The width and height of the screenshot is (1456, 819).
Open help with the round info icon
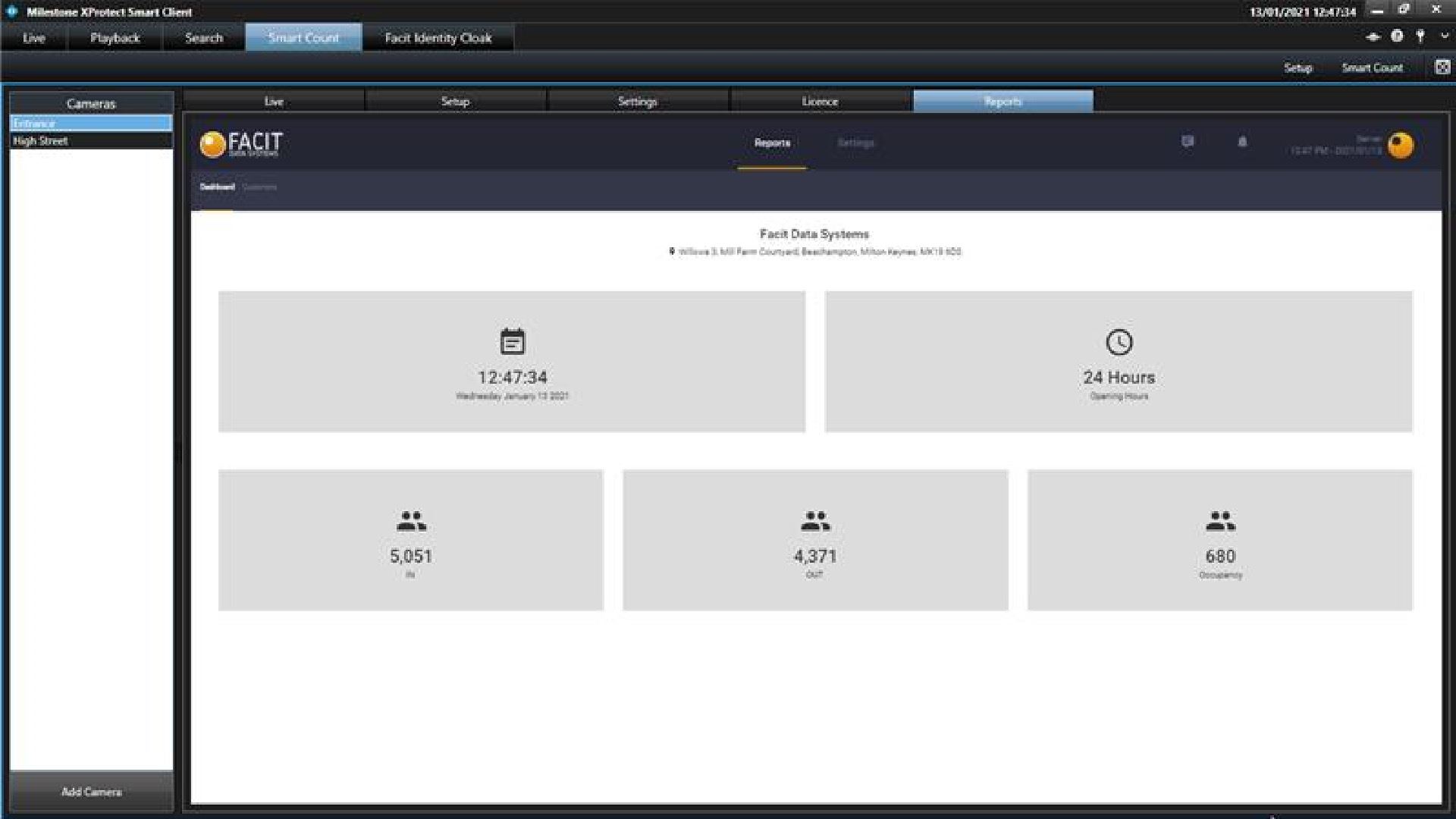[1397, 36]
